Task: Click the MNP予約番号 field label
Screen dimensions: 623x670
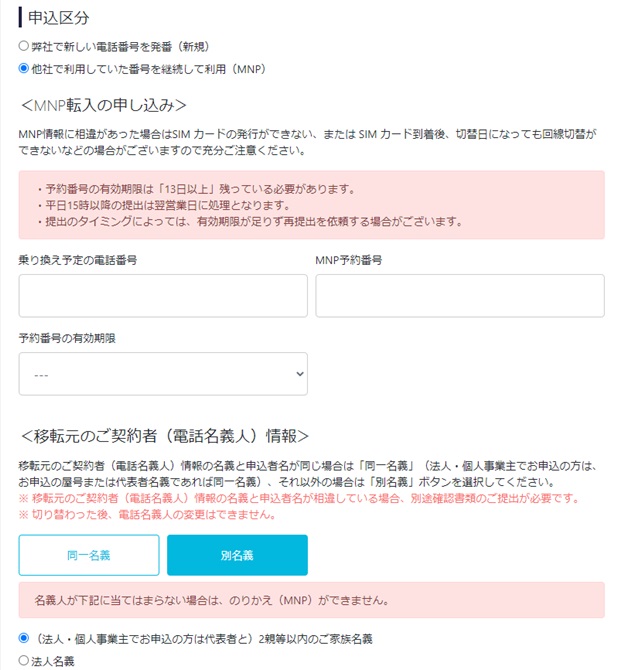Action: [349, 260]
